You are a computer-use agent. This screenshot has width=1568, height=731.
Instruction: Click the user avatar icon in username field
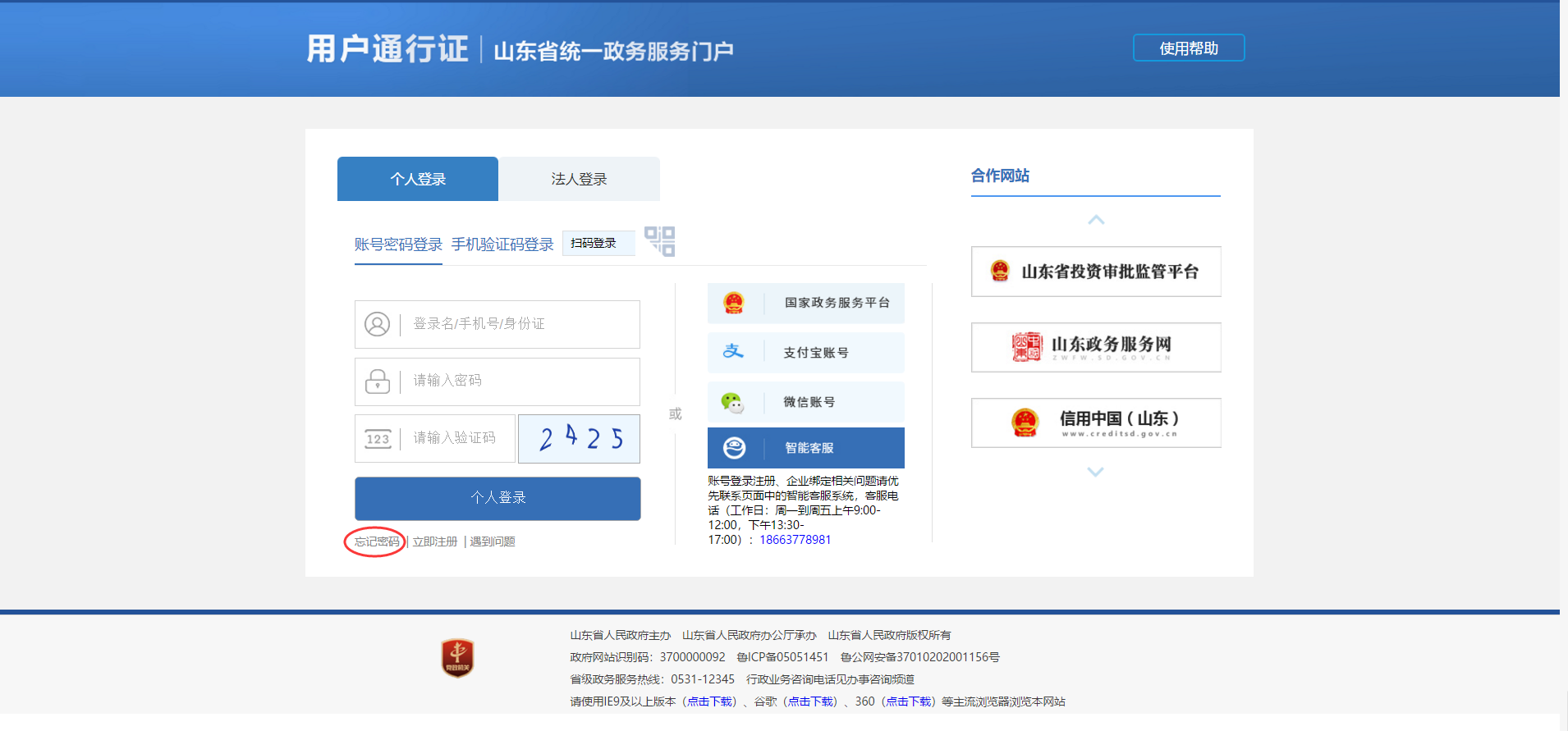pos(378,324)
